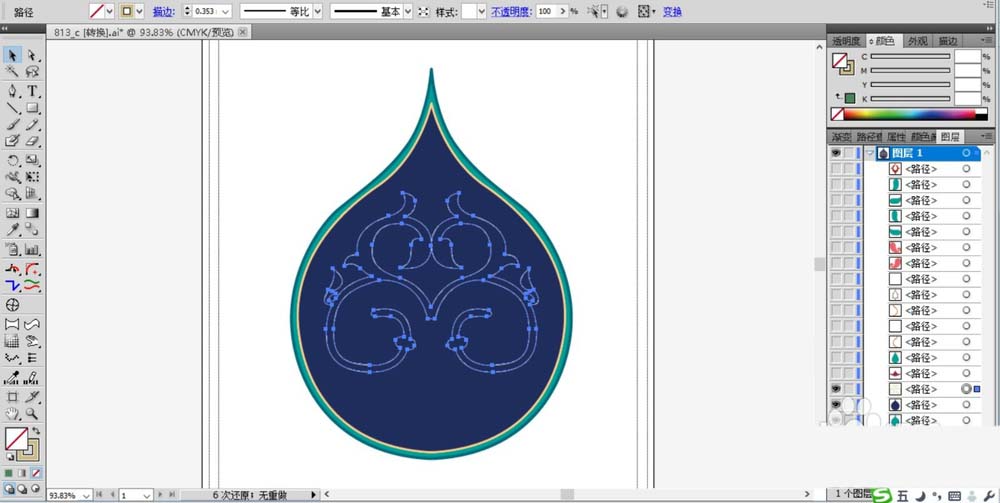This screenshot has width=1000, height=503.
Task: Click target circle of selected cream path
Action: point(966,389)
